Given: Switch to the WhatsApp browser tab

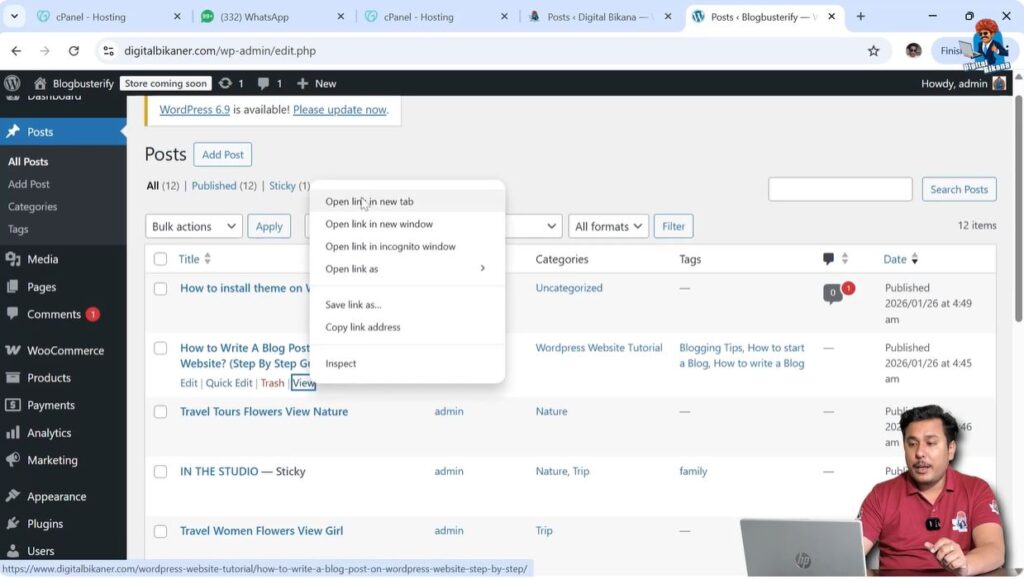Looking at the screenshot, I should (x=272, y=16).
